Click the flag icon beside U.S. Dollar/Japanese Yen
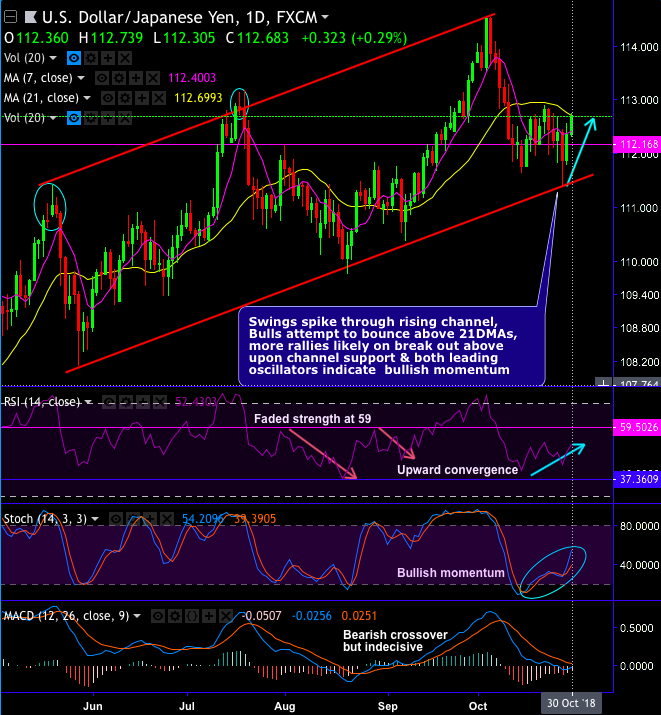The image size is (661, 715). 31,18
